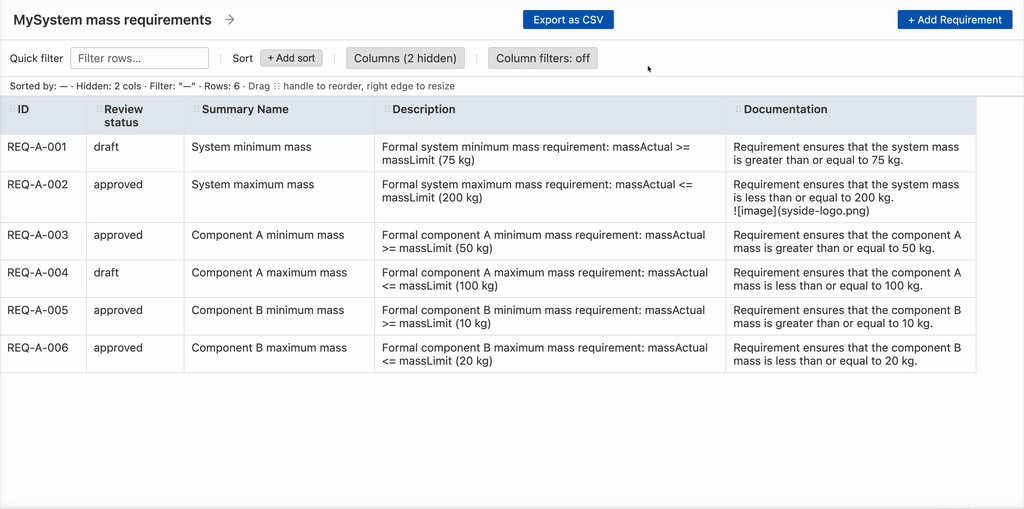The width and height of the screenshot is (1024, 509).
Task: Click the Description column header
Action: click(551, 116)
